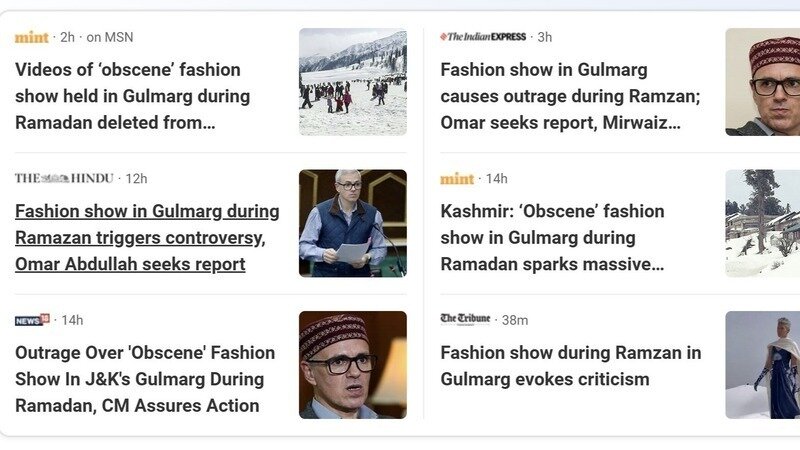Open the Indian Express 'causes outrage during Ramzan' headline

569,96
